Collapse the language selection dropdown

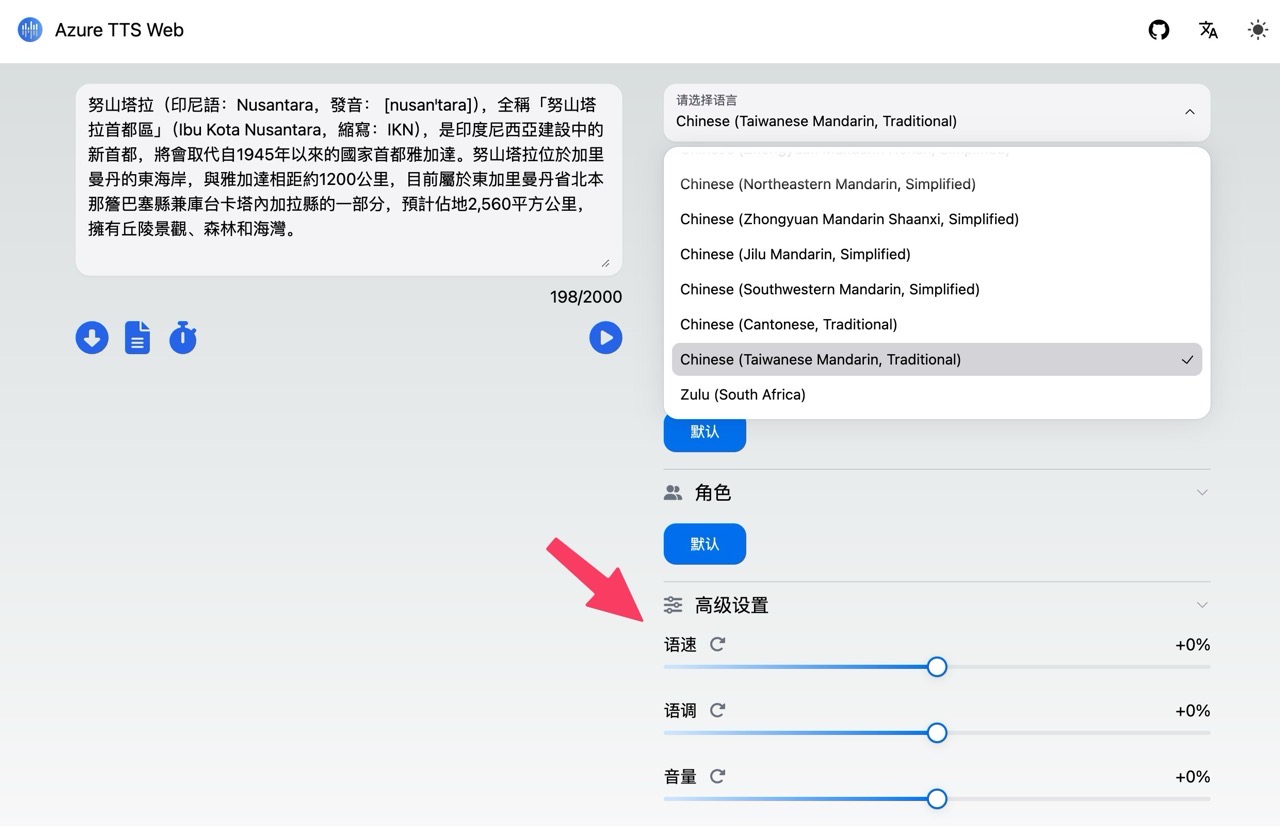[1189, 112]
